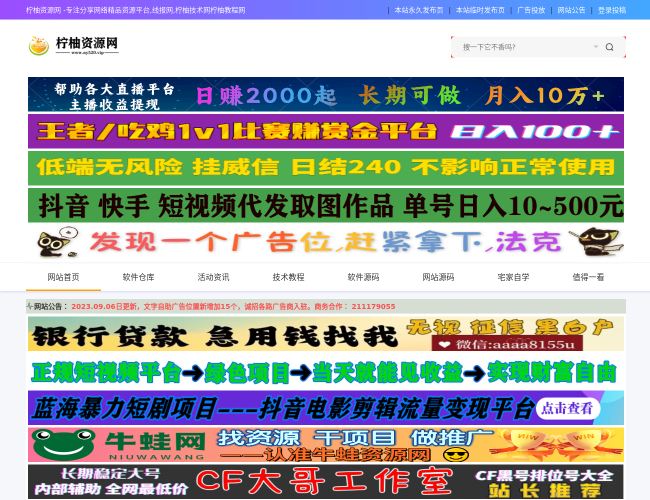The image size is (650, 500).
Task: Open the search category dropdown arrow
Action: coord(596,47)
